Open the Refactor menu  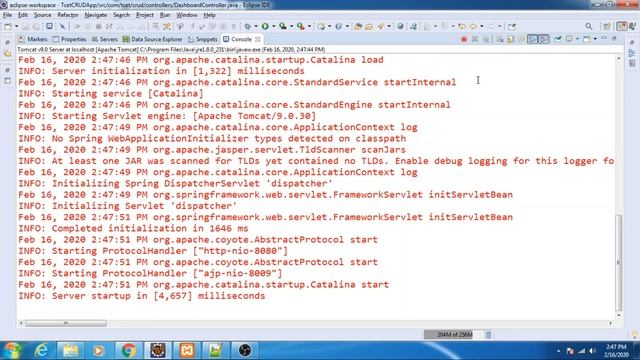tap(68, 15)
